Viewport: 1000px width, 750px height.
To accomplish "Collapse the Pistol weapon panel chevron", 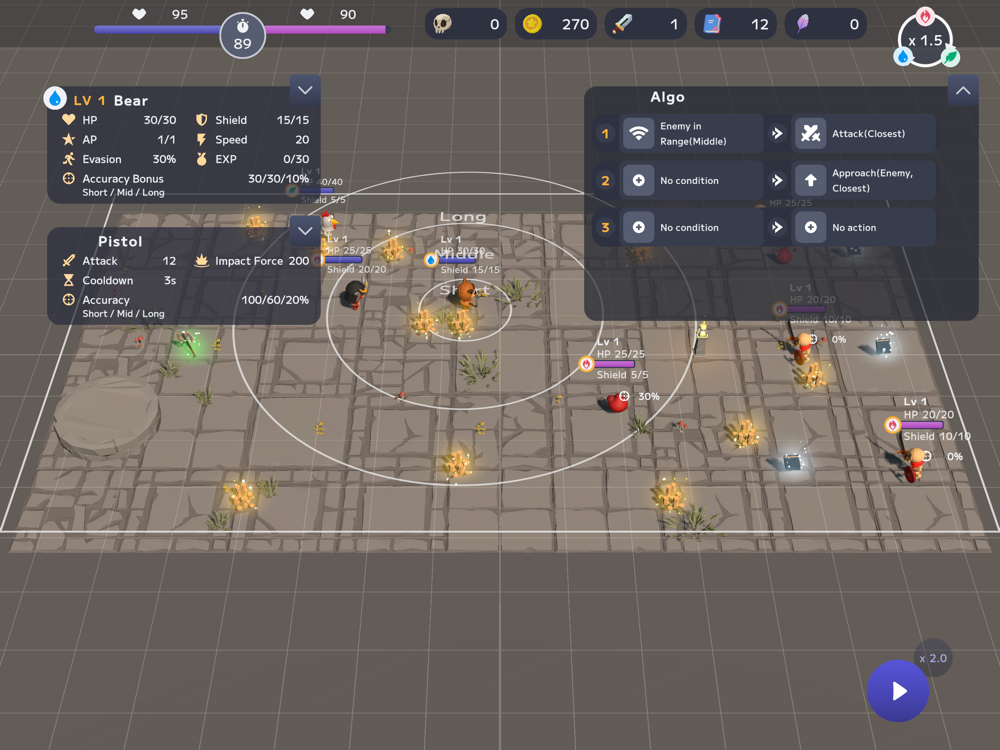I will coord(305,231).
